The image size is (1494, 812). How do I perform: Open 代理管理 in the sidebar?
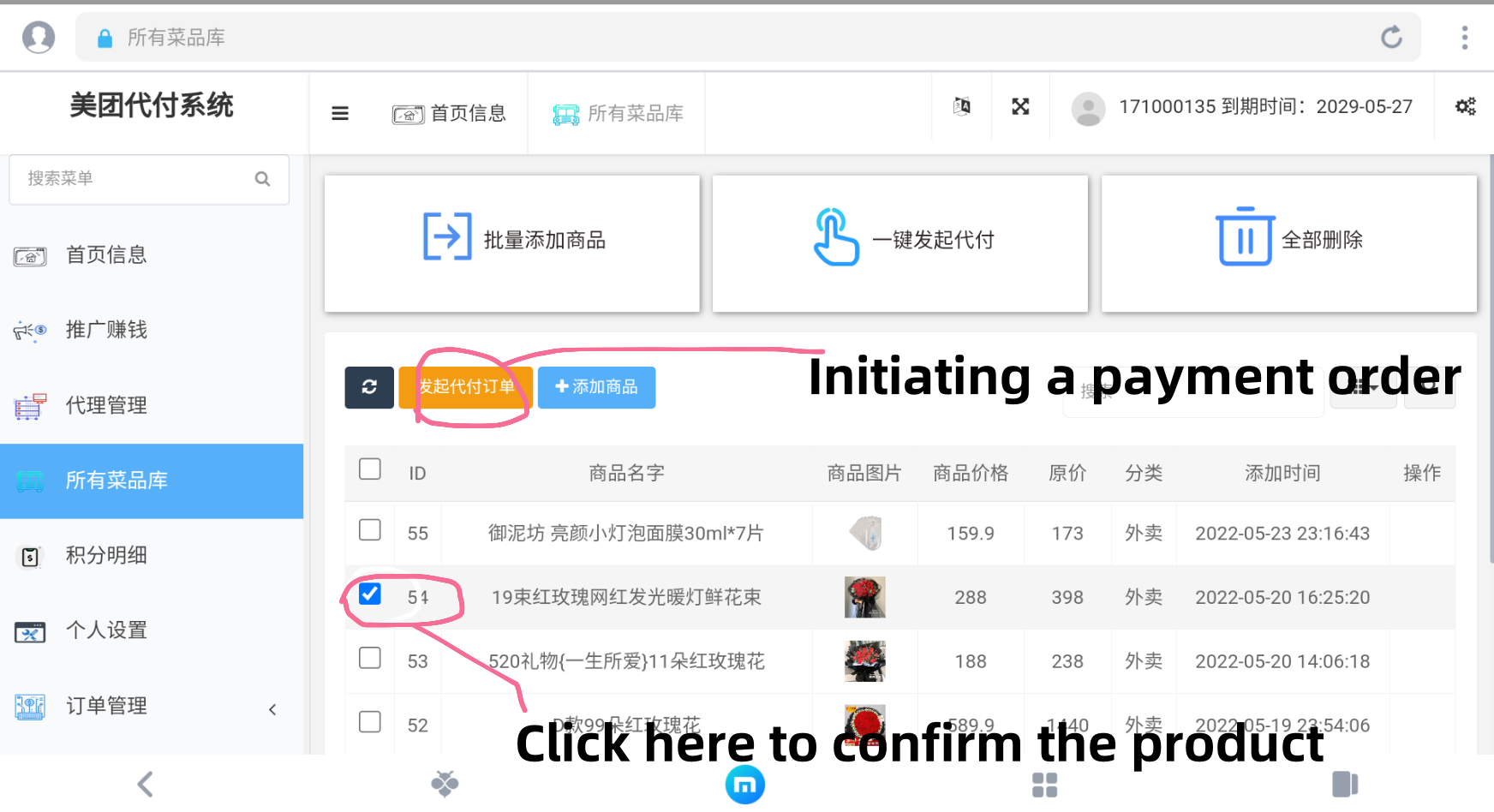[x=152, y=406]
